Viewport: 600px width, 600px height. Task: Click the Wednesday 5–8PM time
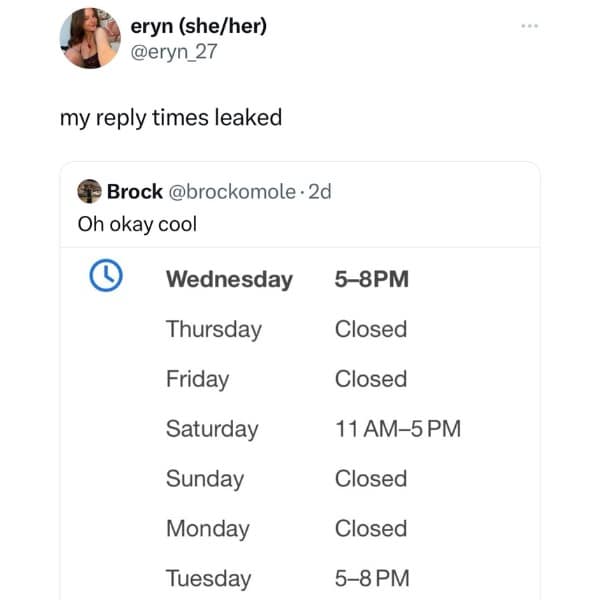(372, 279)
